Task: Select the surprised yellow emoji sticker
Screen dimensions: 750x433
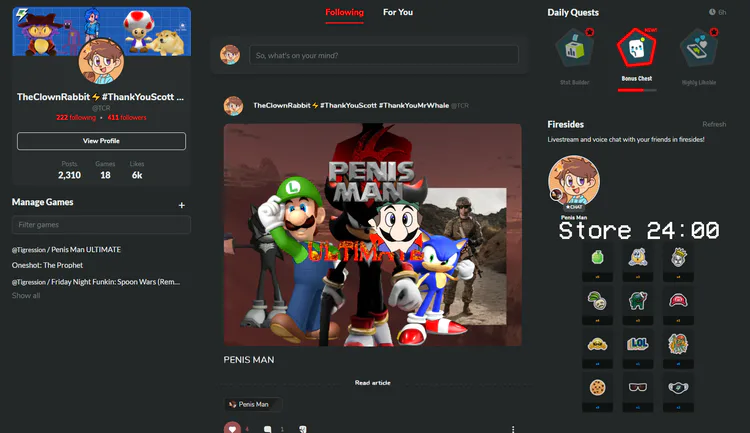Action: click(x=638, y=257)
